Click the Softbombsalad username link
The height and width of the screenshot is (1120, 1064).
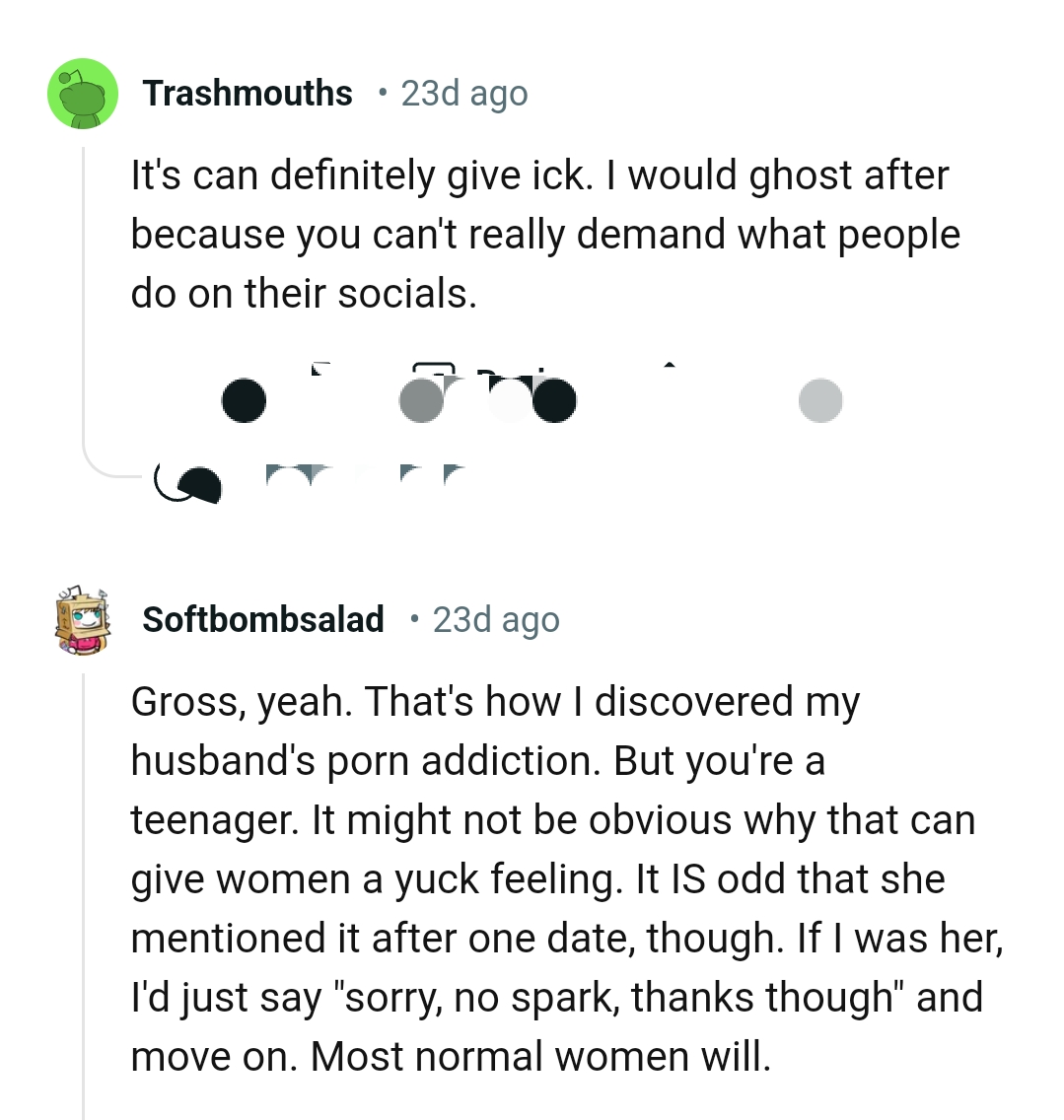point(262,619)
